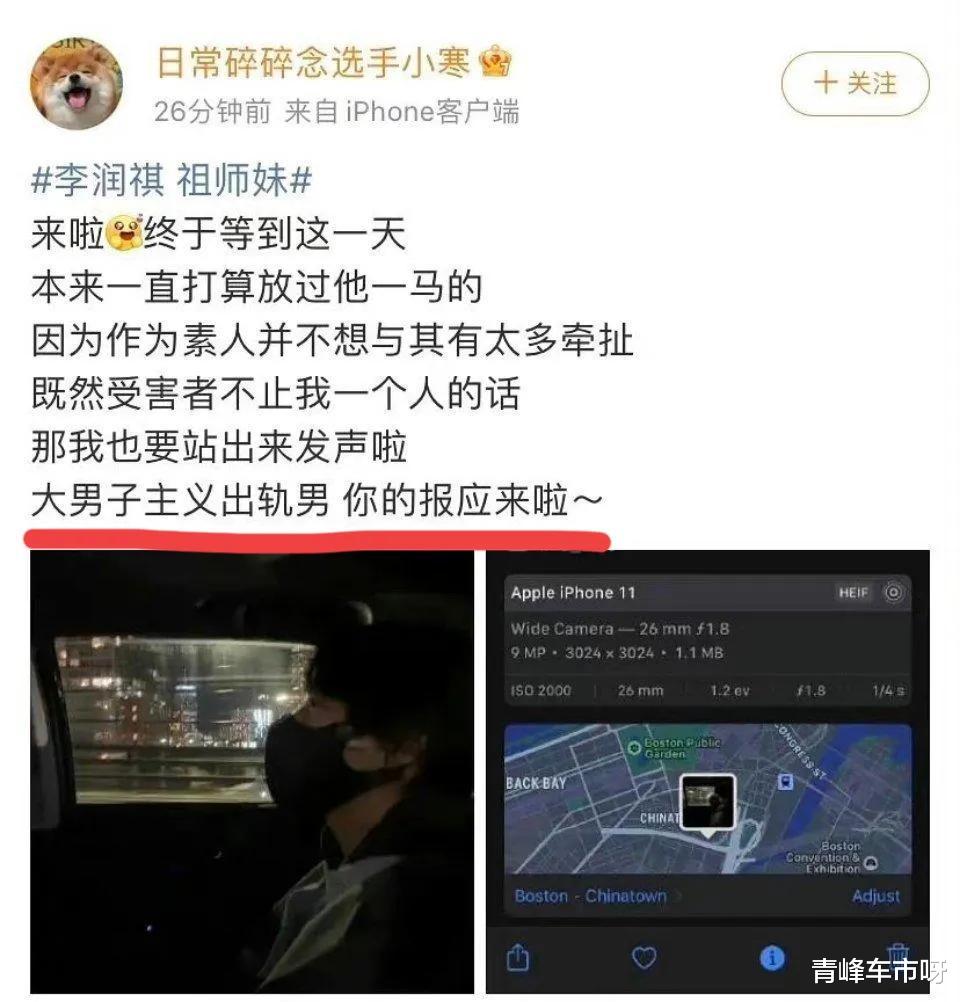Open Boston - Chinatown location link
The image size is (960, 1002).
pyautogui.click(x=591, y=896)
